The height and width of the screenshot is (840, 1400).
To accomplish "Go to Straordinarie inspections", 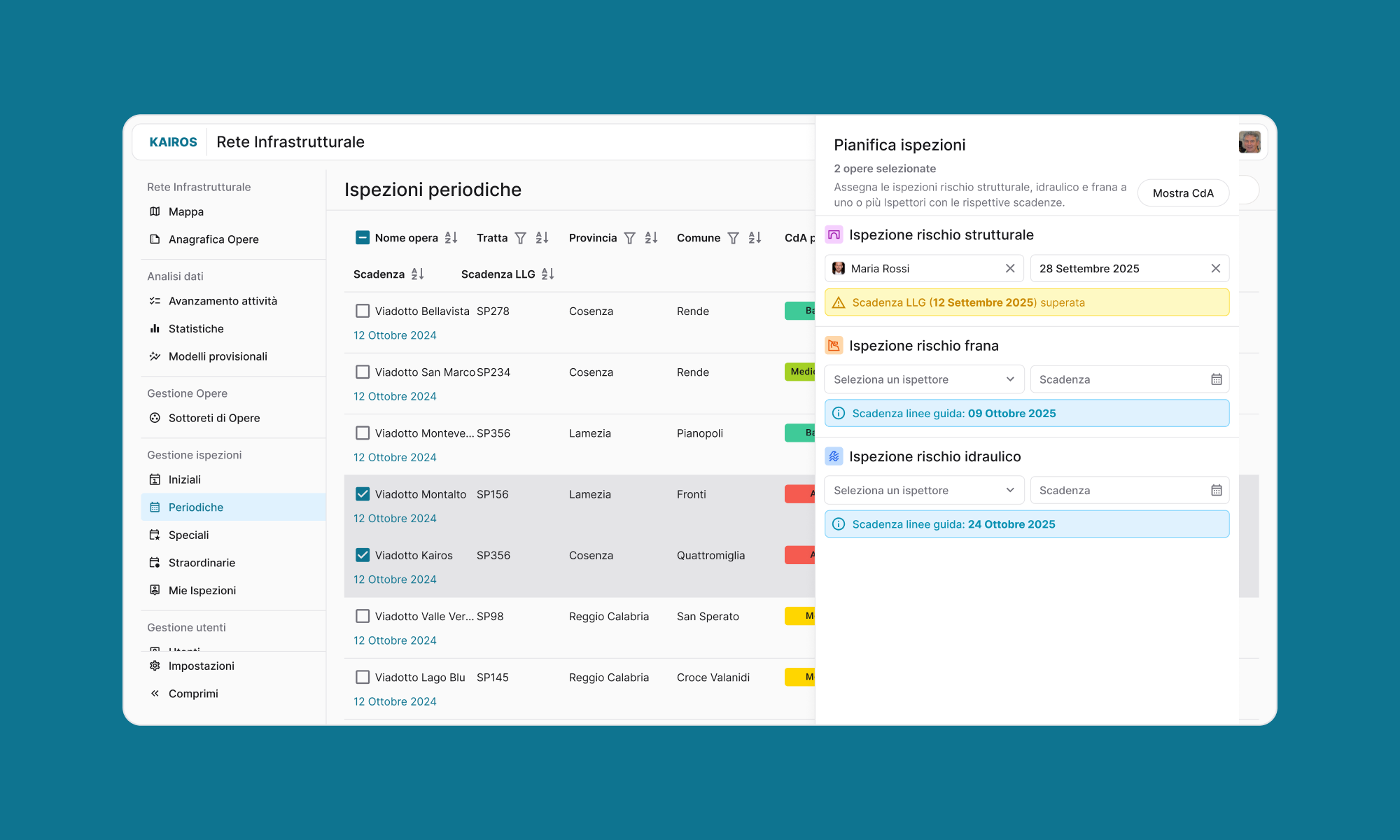I will click(x=201, y=563).
